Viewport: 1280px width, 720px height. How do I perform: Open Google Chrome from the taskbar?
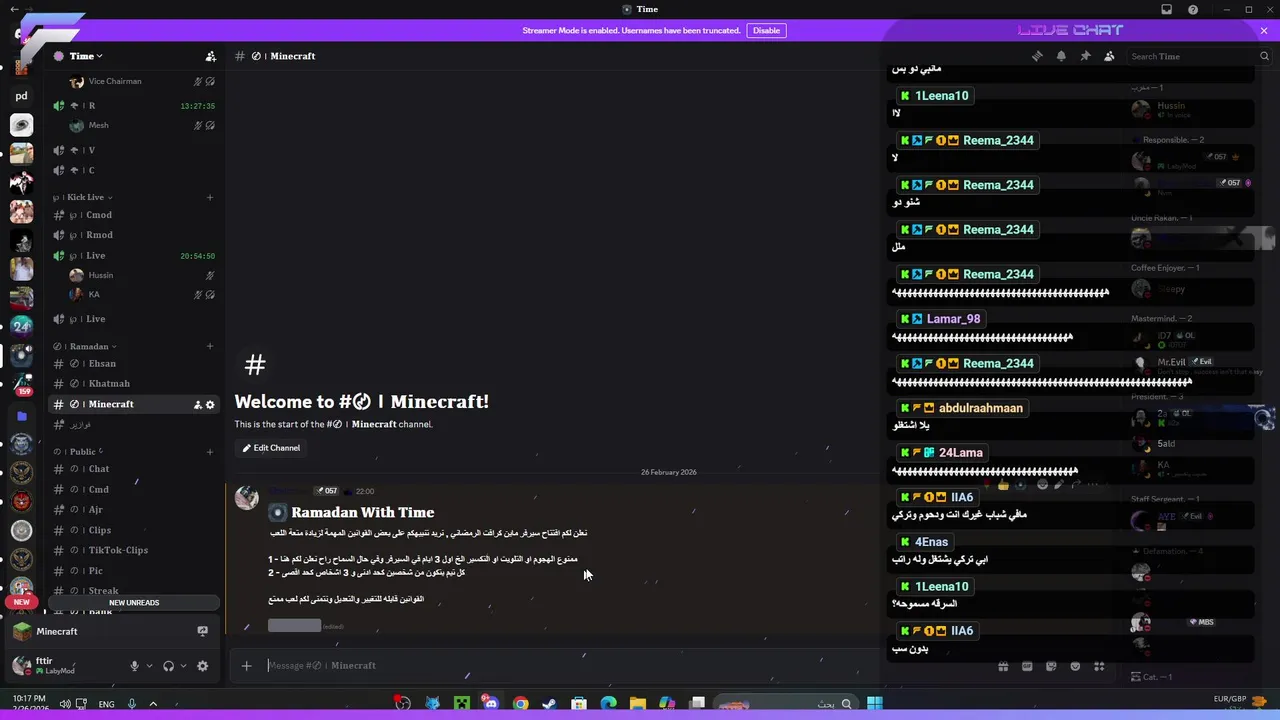click(520, 704)
